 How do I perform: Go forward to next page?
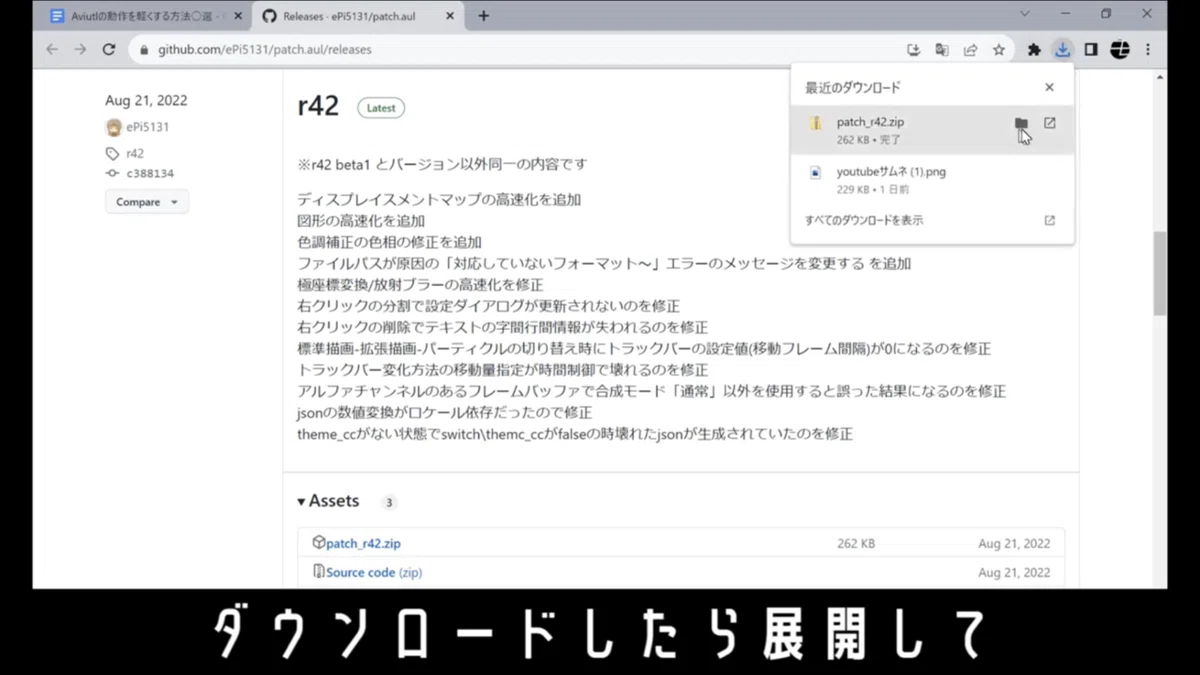click(x=80, y=49)
